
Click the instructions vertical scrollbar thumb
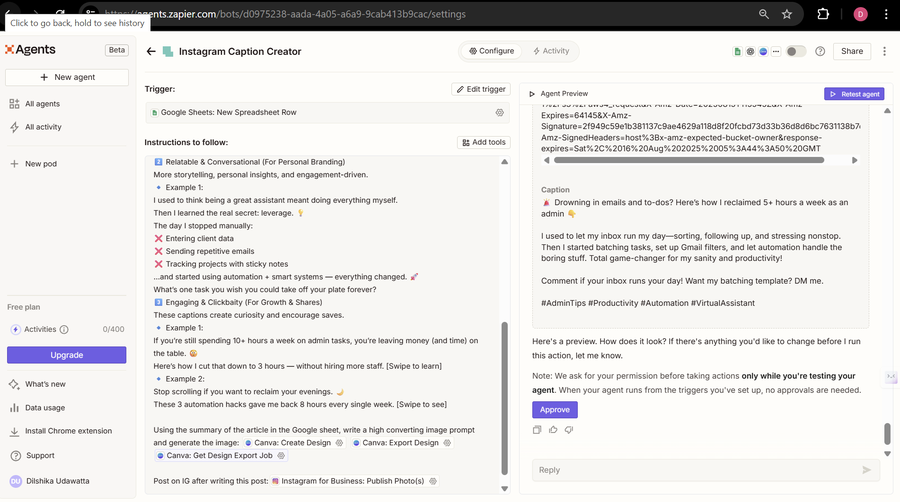pos(505,398)
